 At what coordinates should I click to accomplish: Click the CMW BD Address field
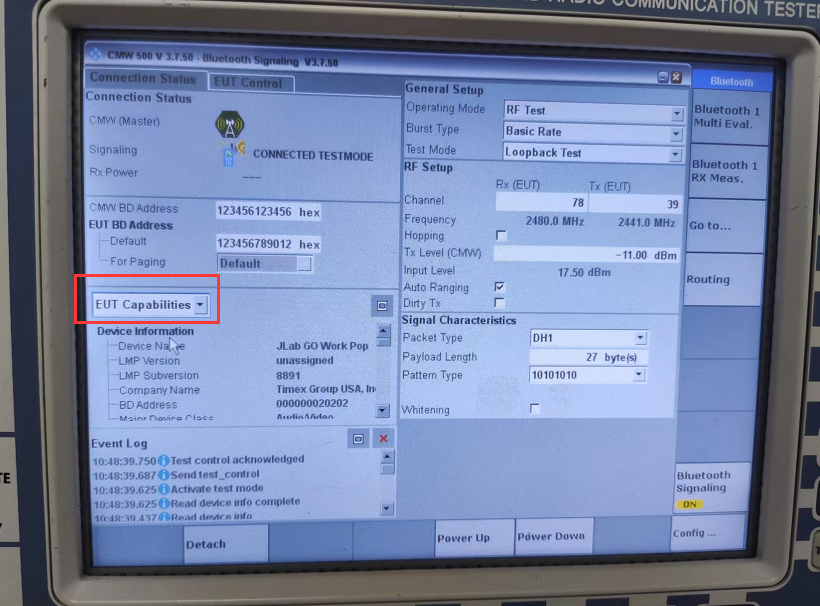click(x=268, y=211)
